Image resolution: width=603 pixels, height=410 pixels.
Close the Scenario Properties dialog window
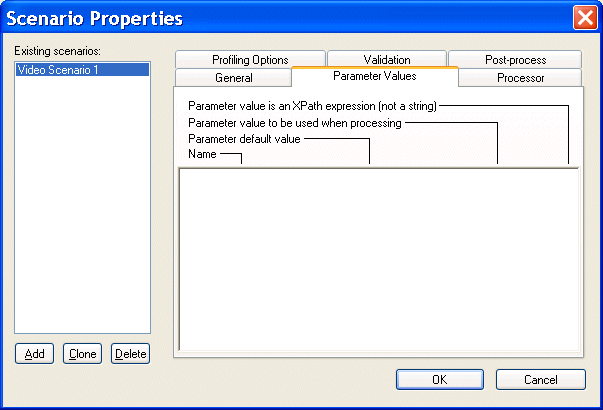[586, 17]
